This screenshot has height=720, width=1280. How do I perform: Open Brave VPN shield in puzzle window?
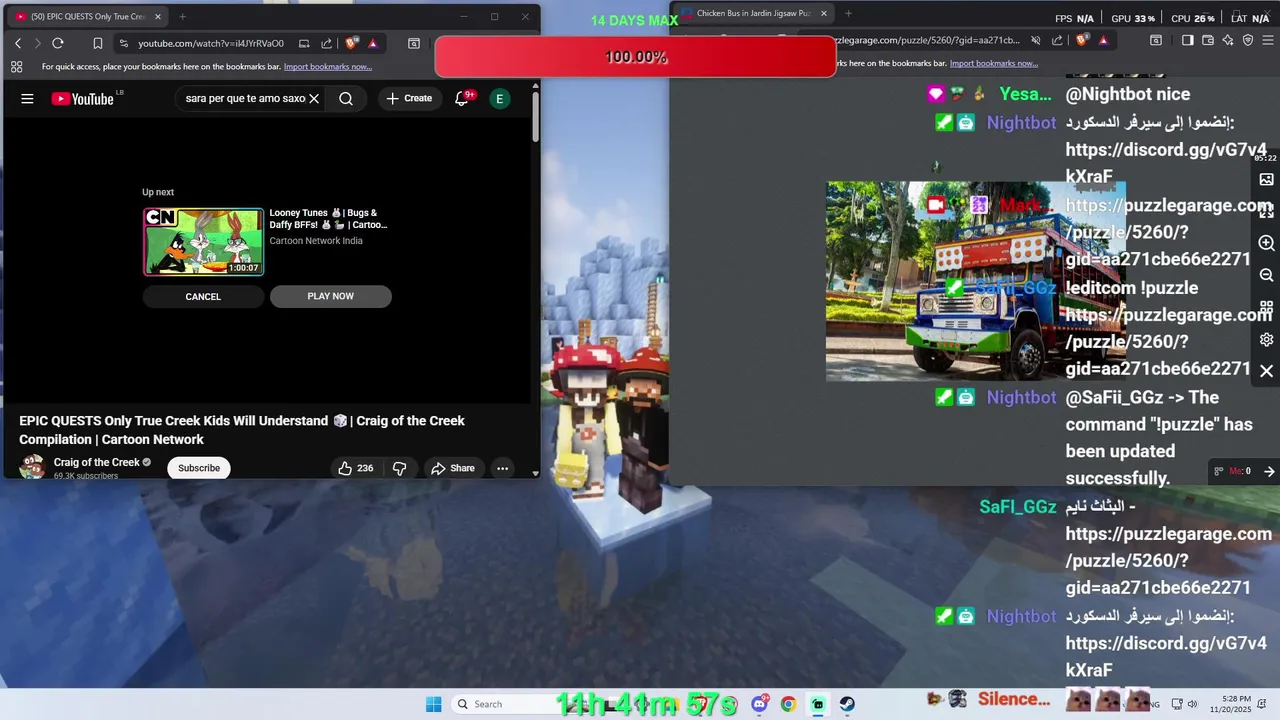(1248, 41)
